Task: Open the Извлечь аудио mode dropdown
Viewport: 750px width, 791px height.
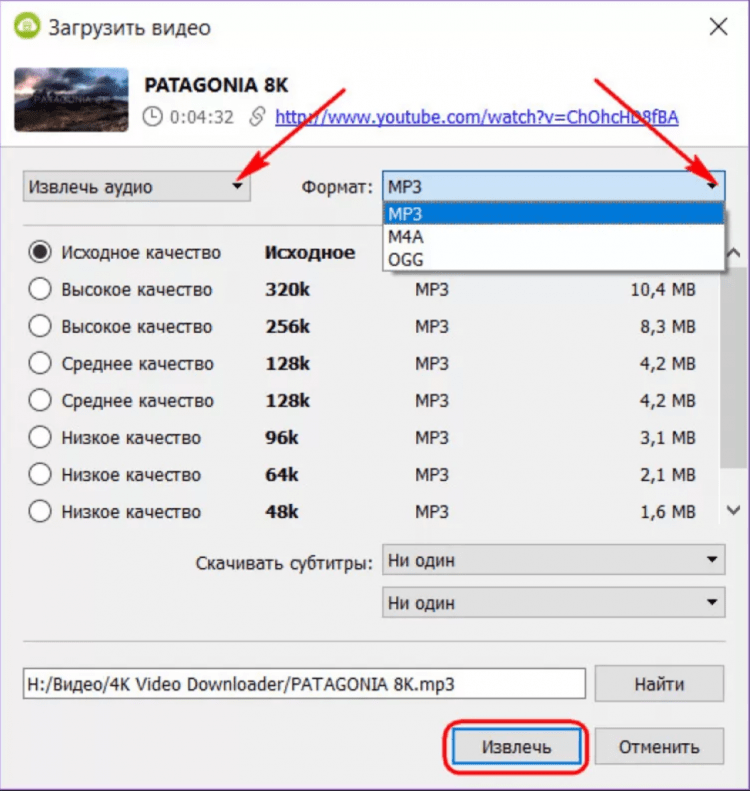Action: pyautogui.click(x=137, y=186)
